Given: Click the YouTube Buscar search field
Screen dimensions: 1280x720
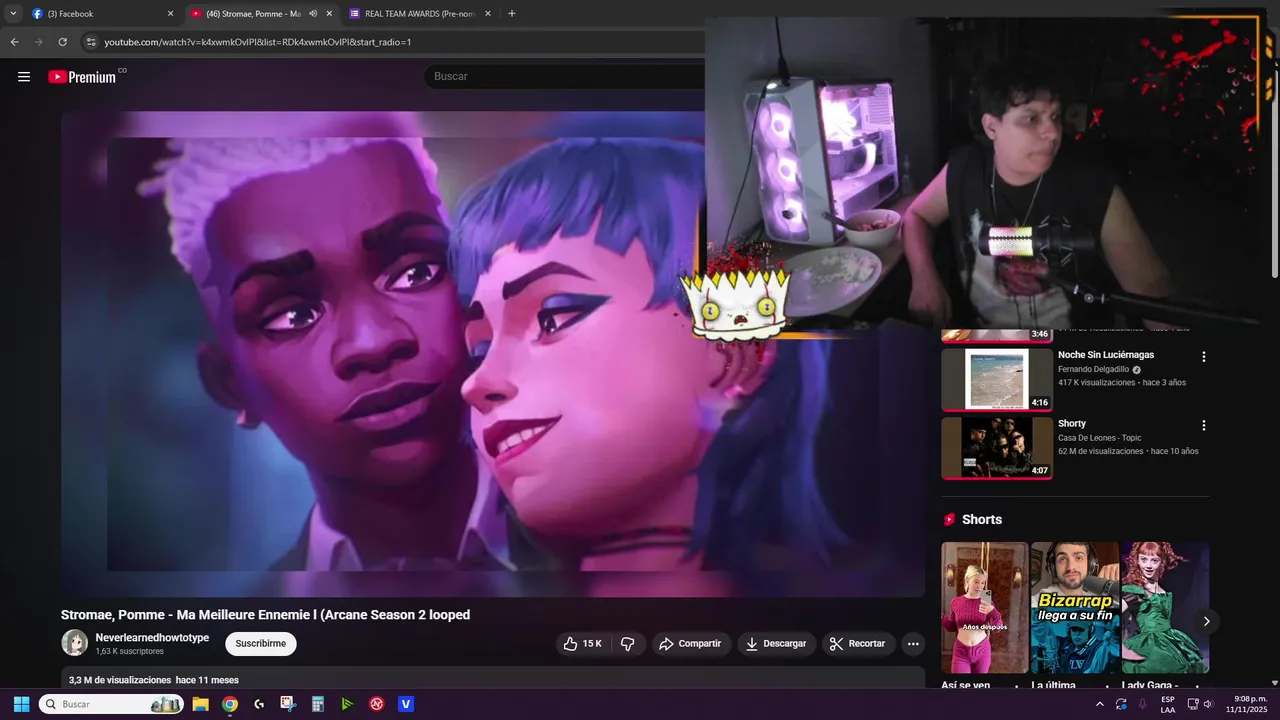Looking at the screenshot, I should [565, 77].
